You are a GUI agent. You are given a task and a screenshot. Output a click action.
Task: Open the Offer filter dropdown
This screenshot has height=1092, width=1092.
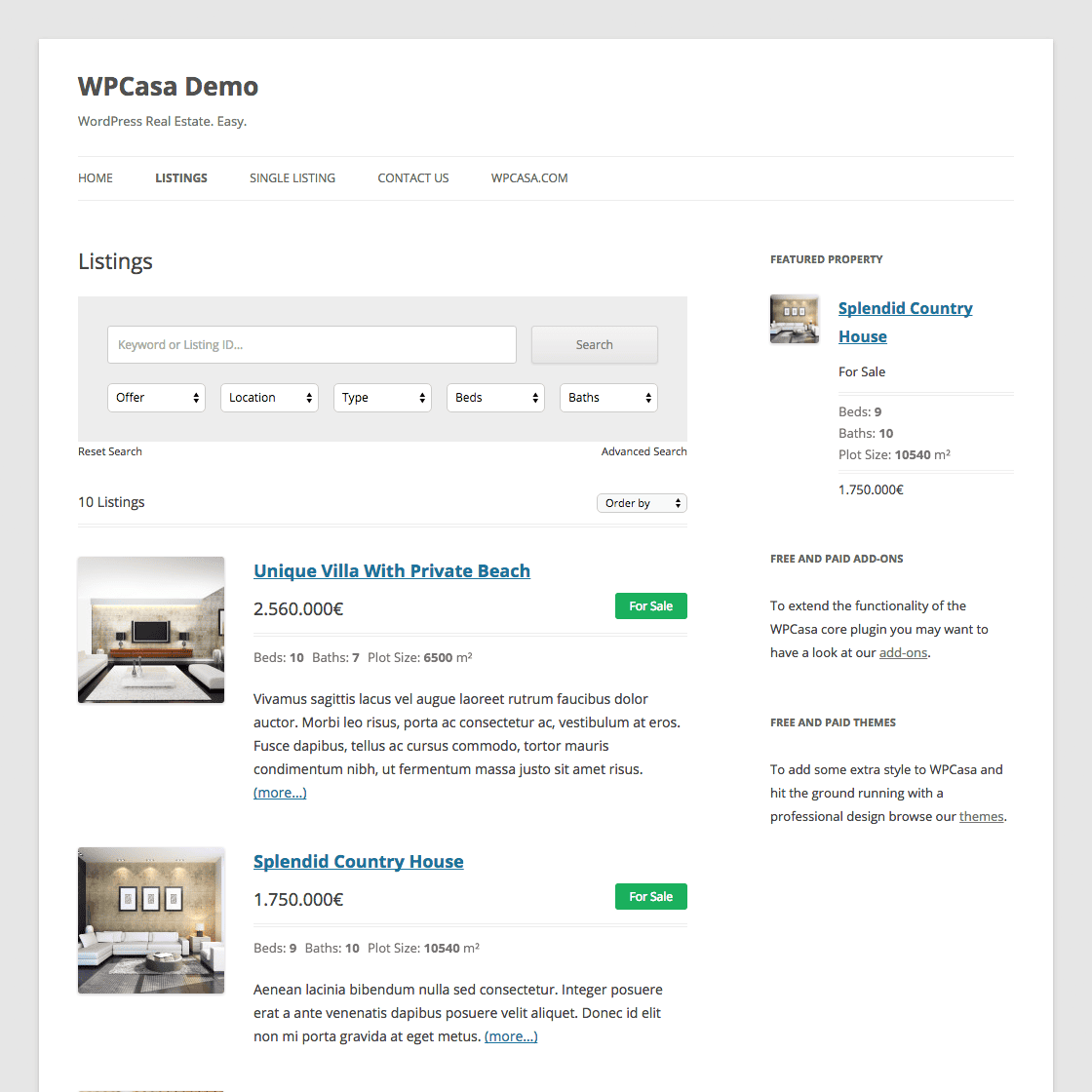coord(156,397)
